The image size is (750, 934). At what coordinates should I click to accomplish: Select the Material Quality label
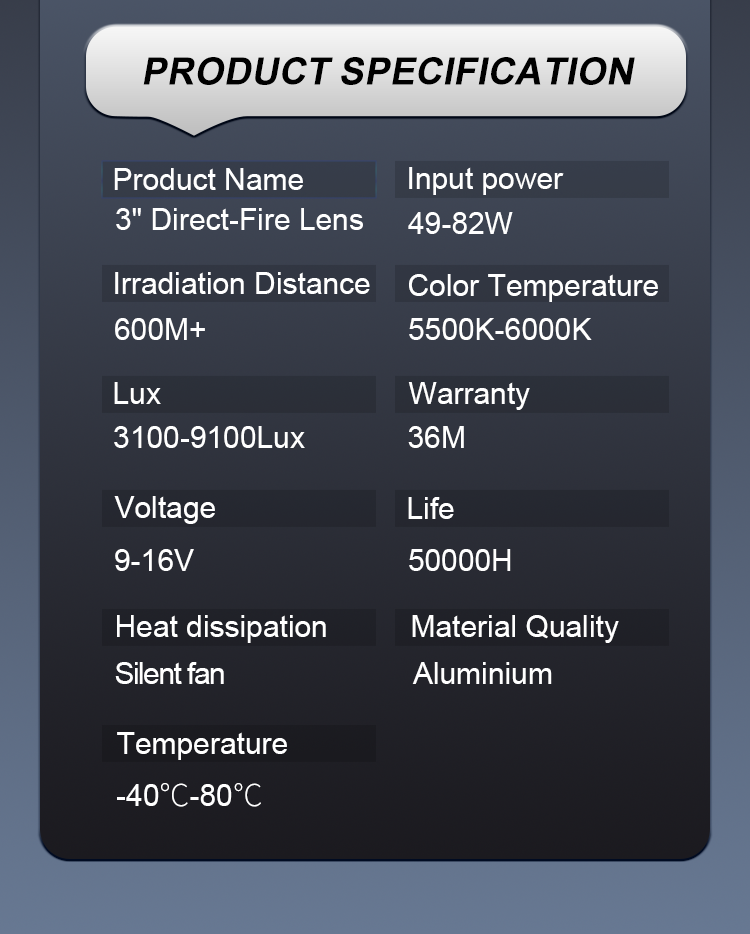(x=515, y=627)
